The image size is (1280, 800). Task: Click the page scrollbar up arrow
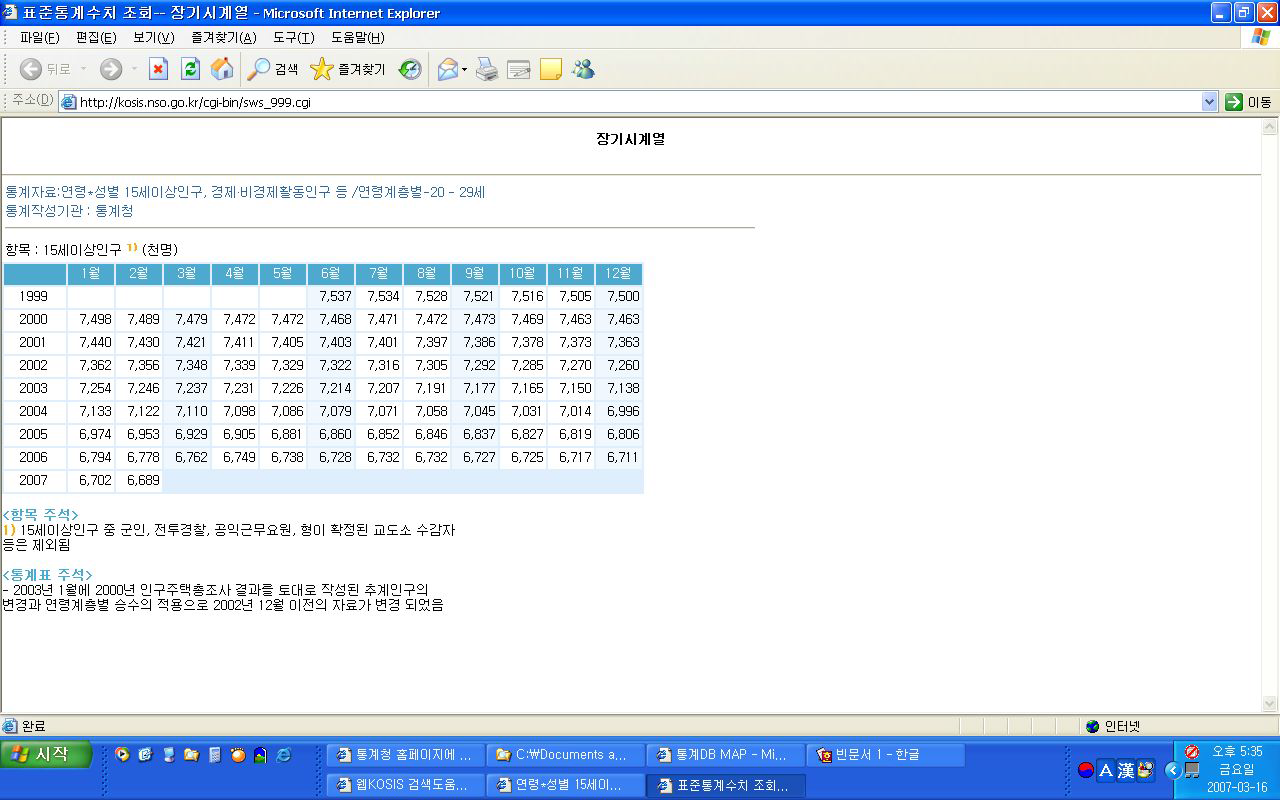click(x=1270, y=127)
